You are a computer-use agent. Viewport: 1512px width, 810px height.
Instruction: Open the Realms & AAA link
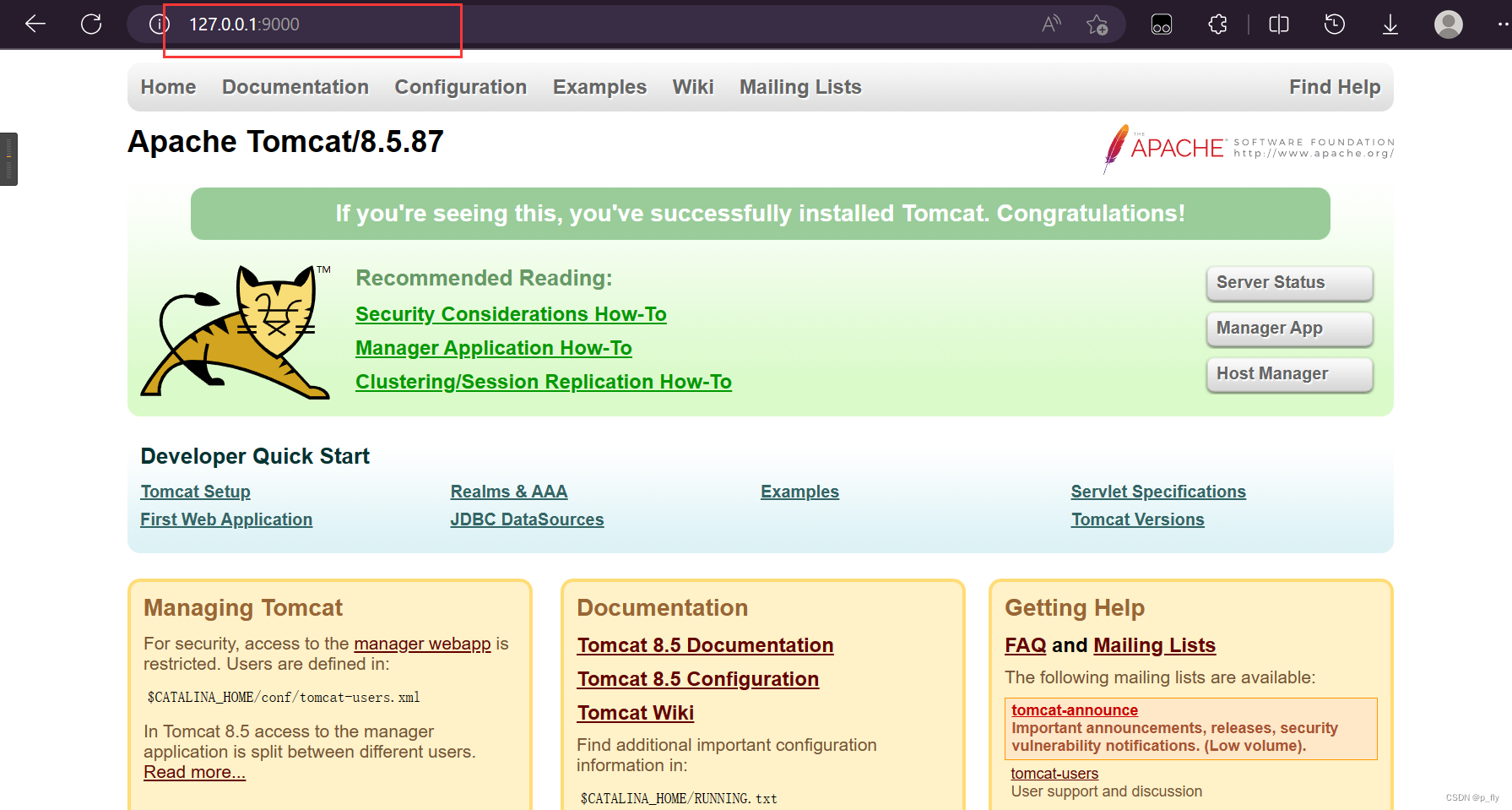[509, 492]
